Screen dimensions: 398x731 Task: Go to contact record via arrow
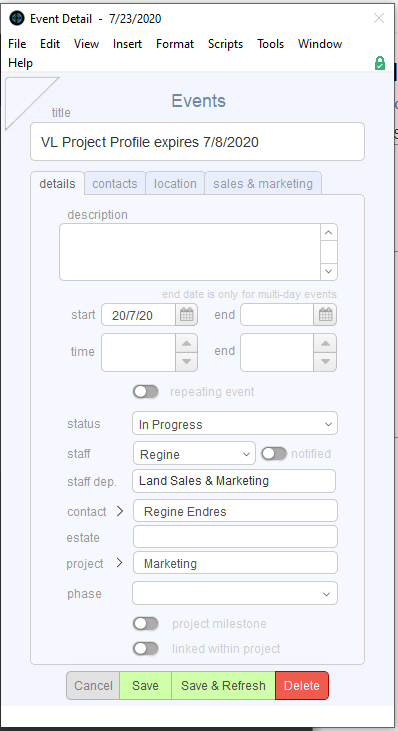point(120,511)
